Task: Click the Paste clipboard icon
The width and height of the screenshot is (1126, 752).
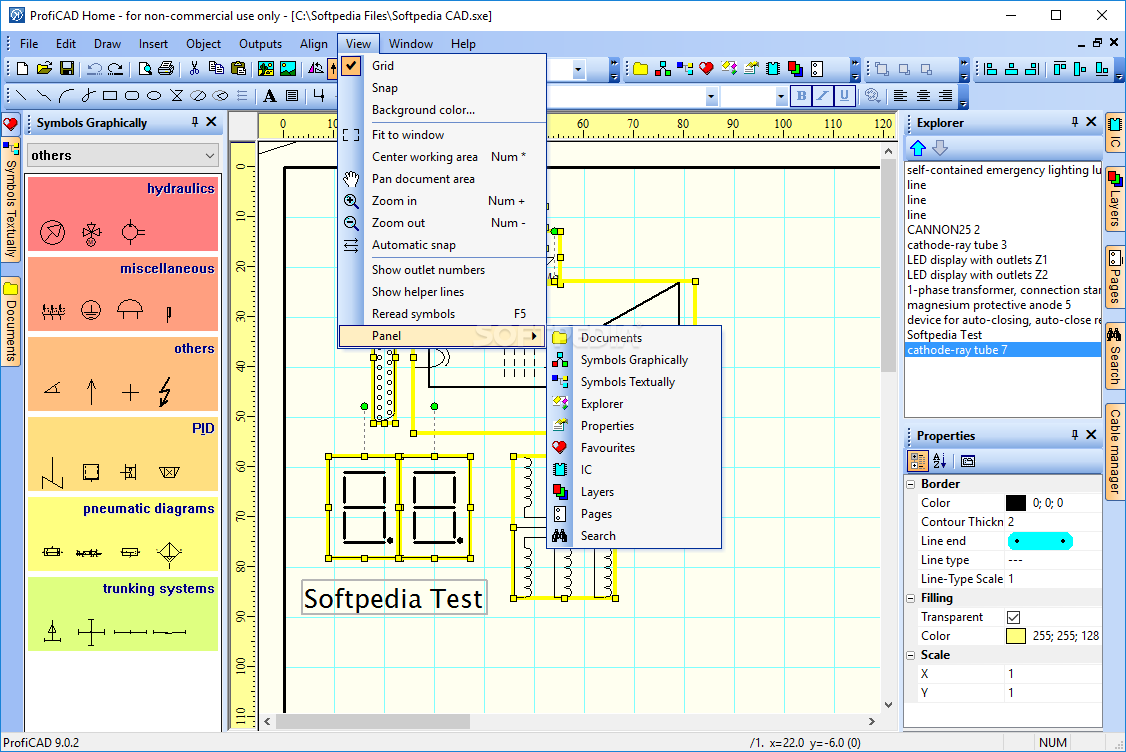Action: (238, 68)
